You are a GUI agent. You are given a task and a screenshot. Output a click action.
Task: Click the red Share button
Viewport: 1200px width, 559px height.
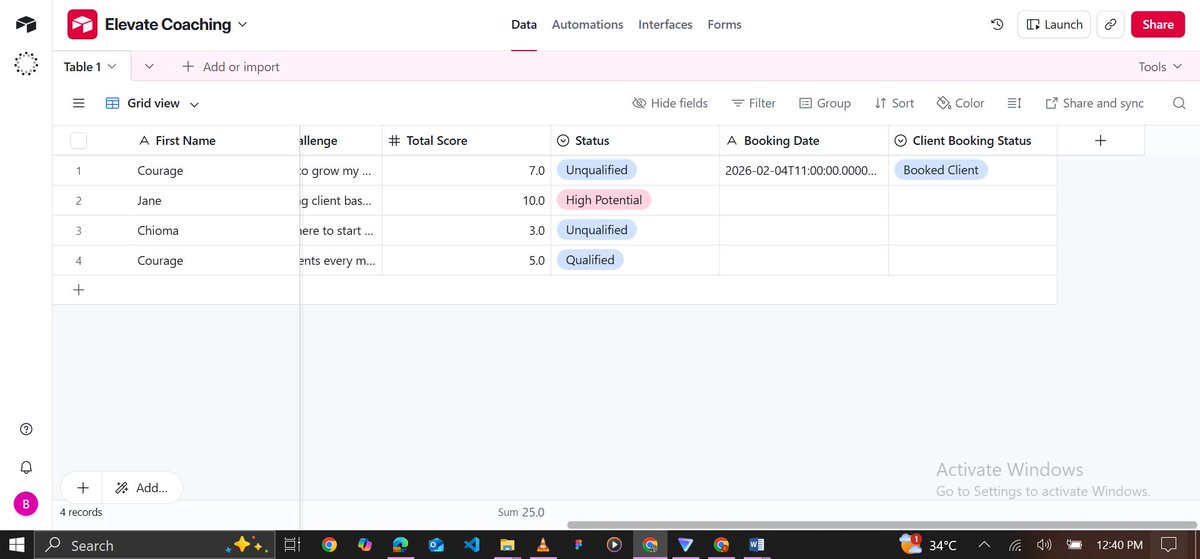[1158, 24]
